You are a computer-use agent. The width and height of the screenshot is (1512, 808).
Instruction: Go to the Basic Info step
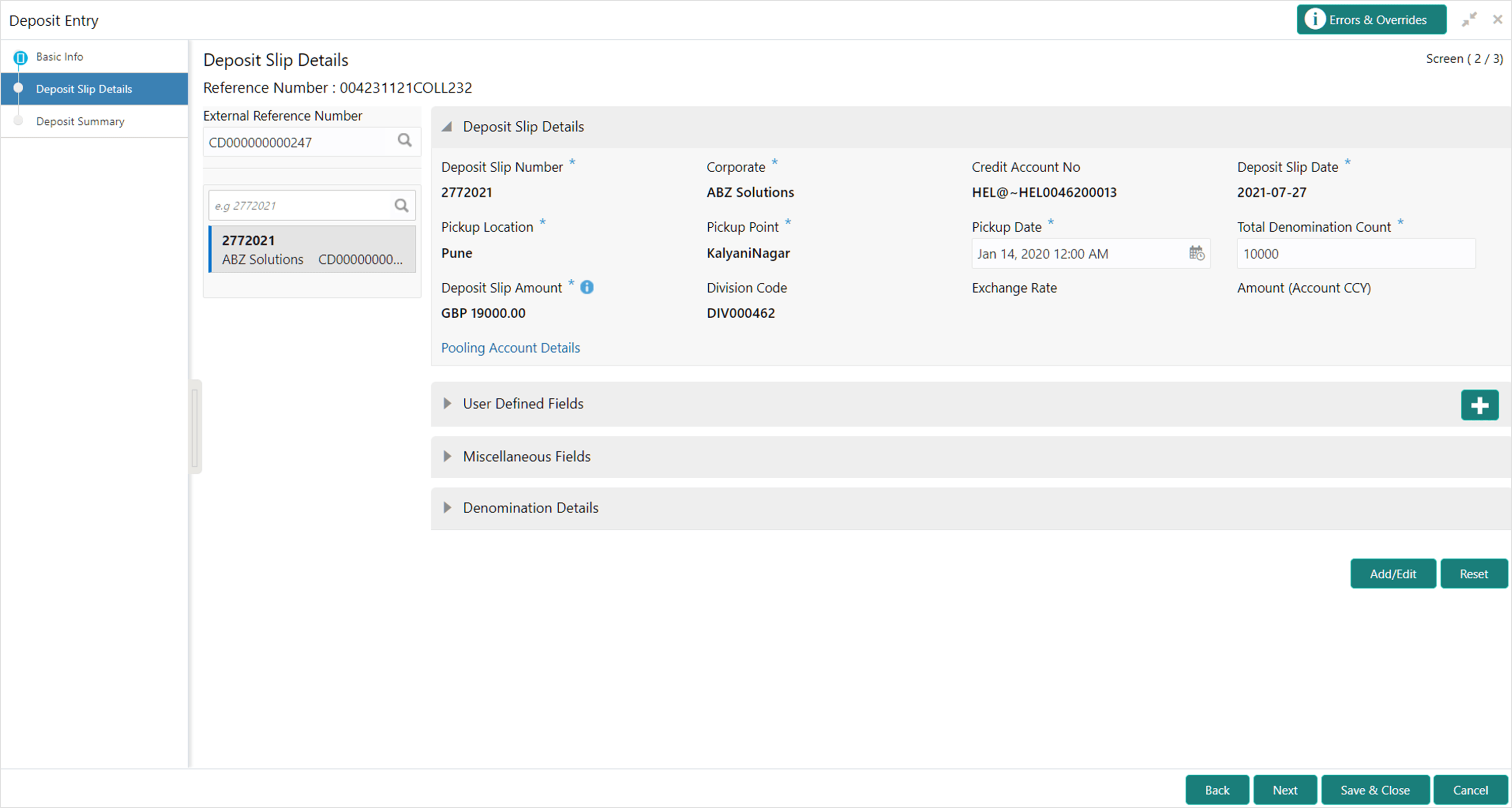[x=59, y=57]
